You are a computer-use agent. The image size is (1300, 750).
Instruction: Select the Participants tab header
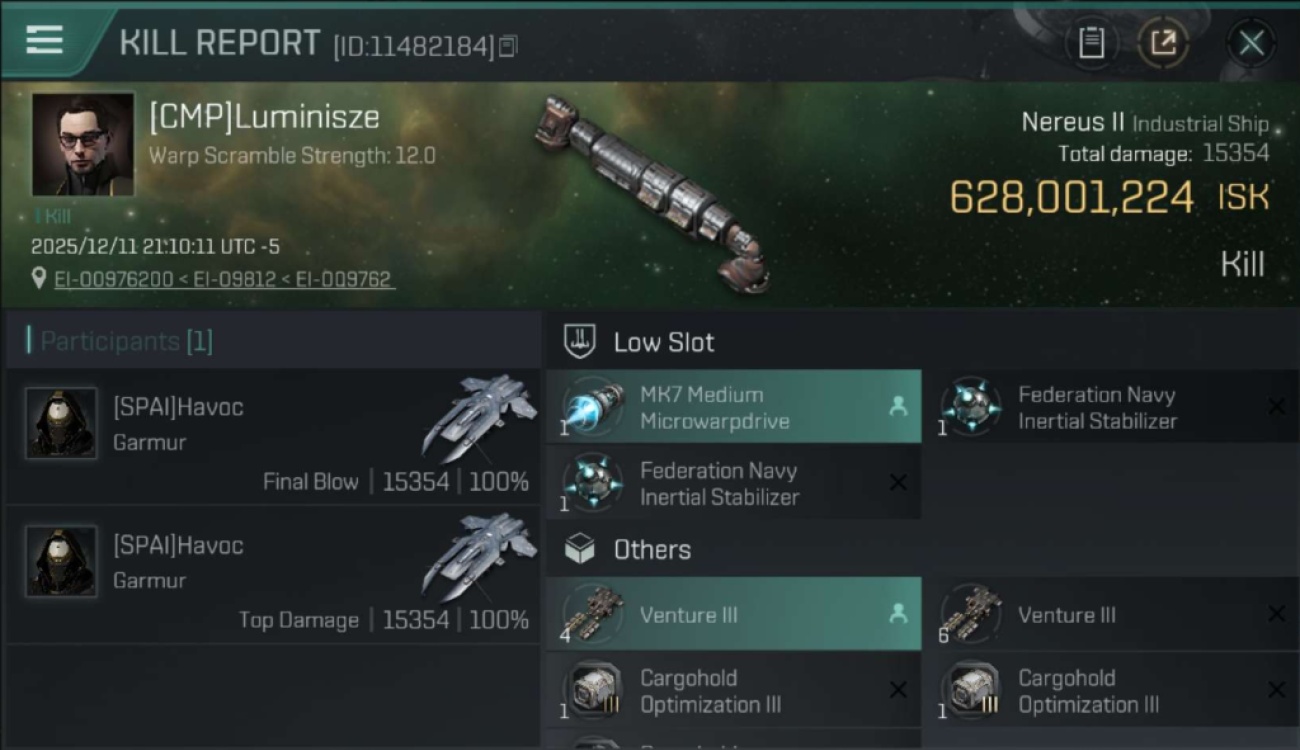pyautogui.click(x=126, y=342)
